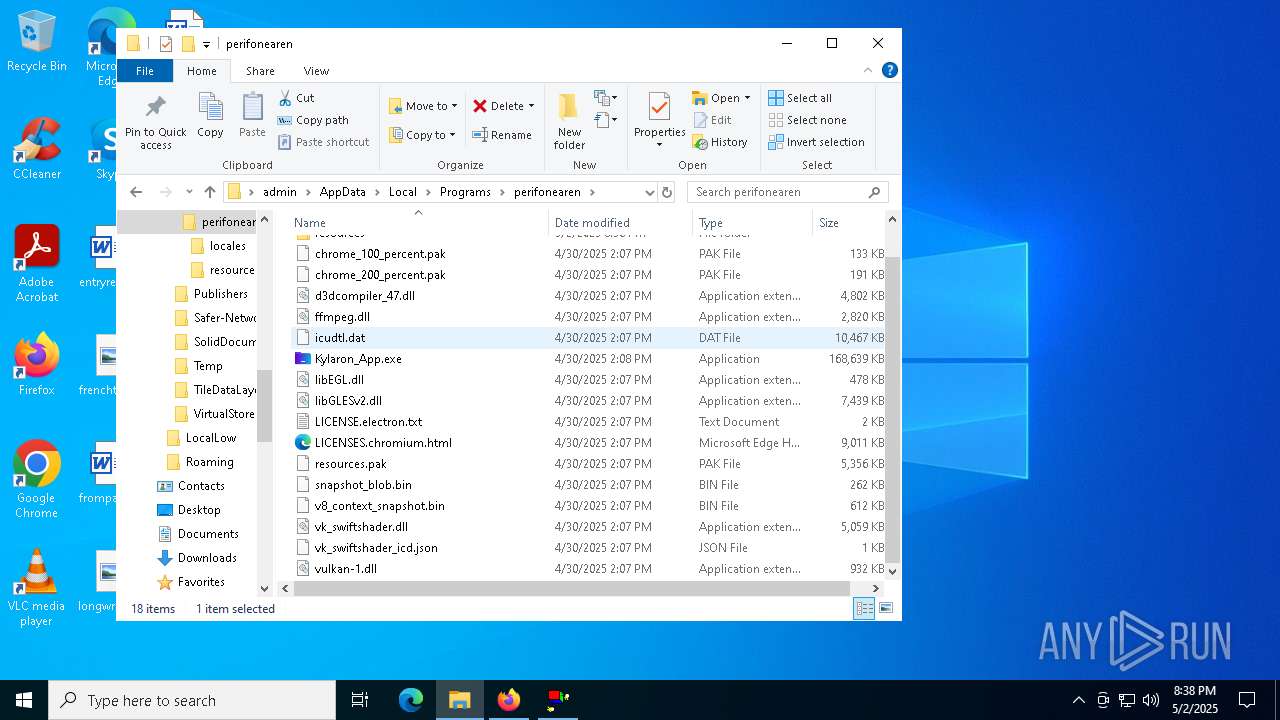Click the horizontal scrollbar of file list

[x=572, y=589]
